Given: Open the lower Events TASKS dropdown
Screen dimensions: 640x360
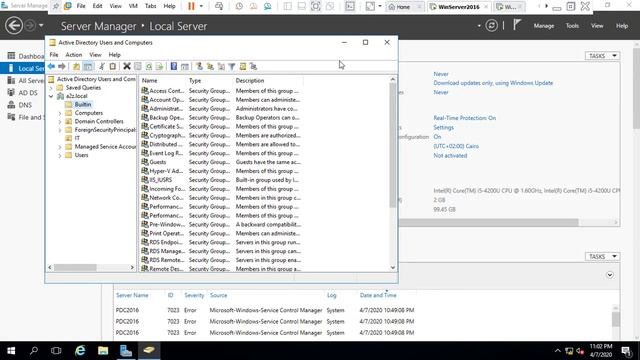Looking at the screenshot, I should (x=602, y=256).
